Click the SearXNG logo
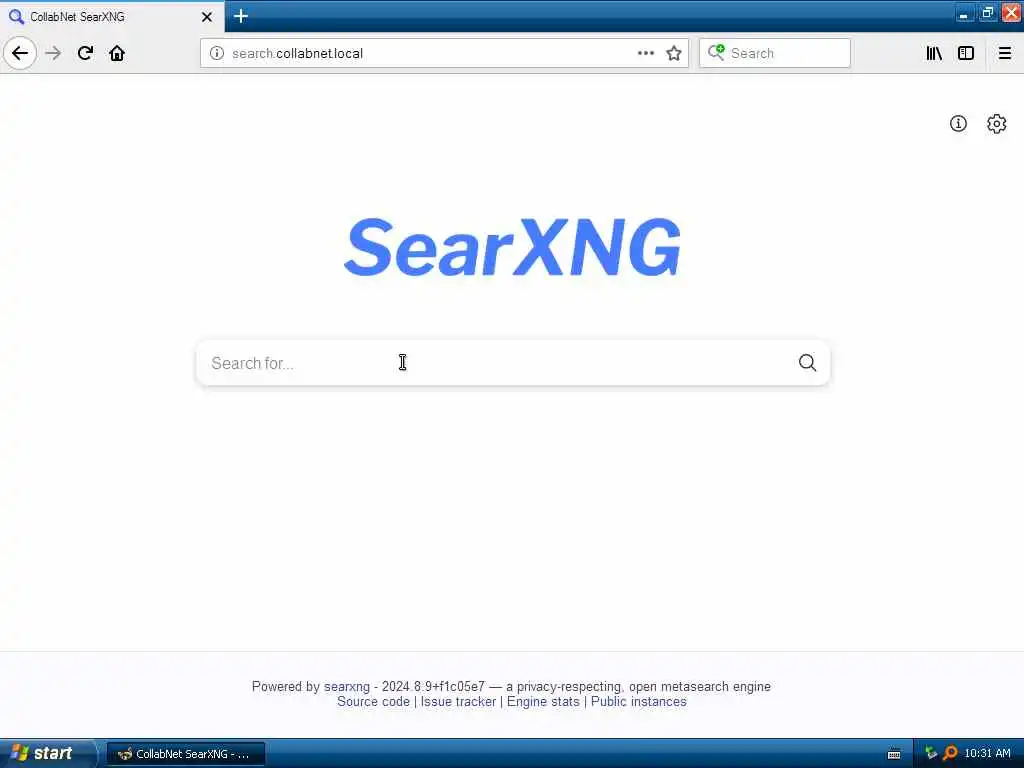This screenshot has height=768, width=1024. [x=513, y=248]
